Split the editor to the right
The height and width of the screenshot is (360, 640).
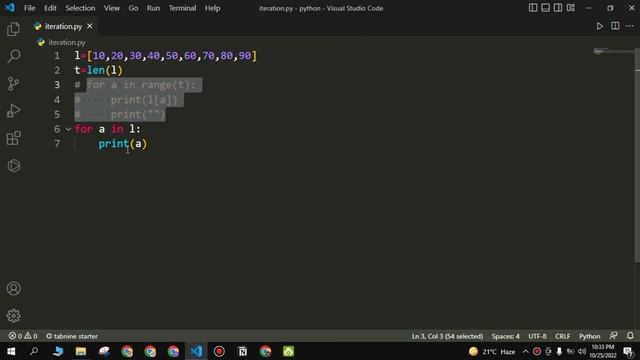(615, 26)
